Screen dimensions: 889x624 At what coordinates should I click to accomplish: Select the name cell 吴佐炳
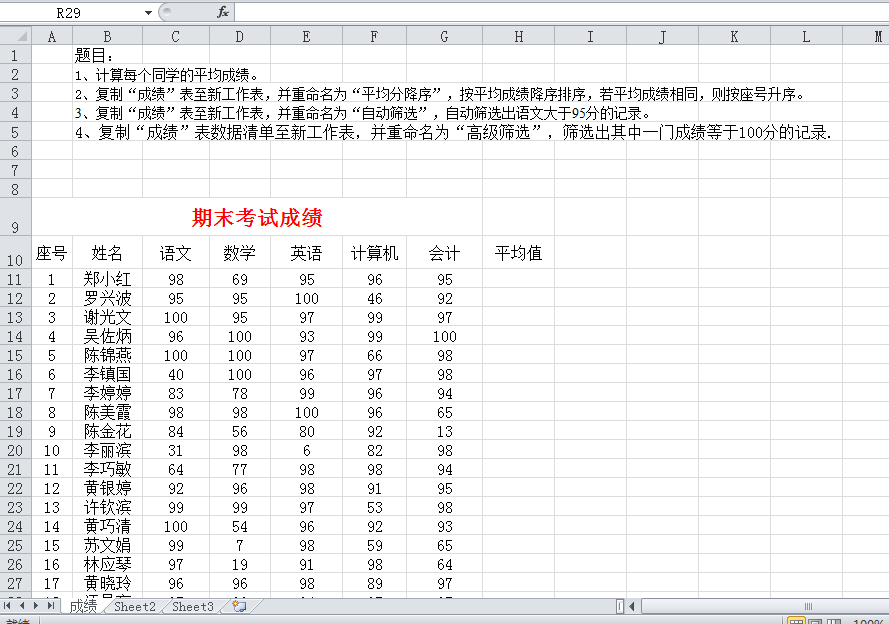point(107,336)
